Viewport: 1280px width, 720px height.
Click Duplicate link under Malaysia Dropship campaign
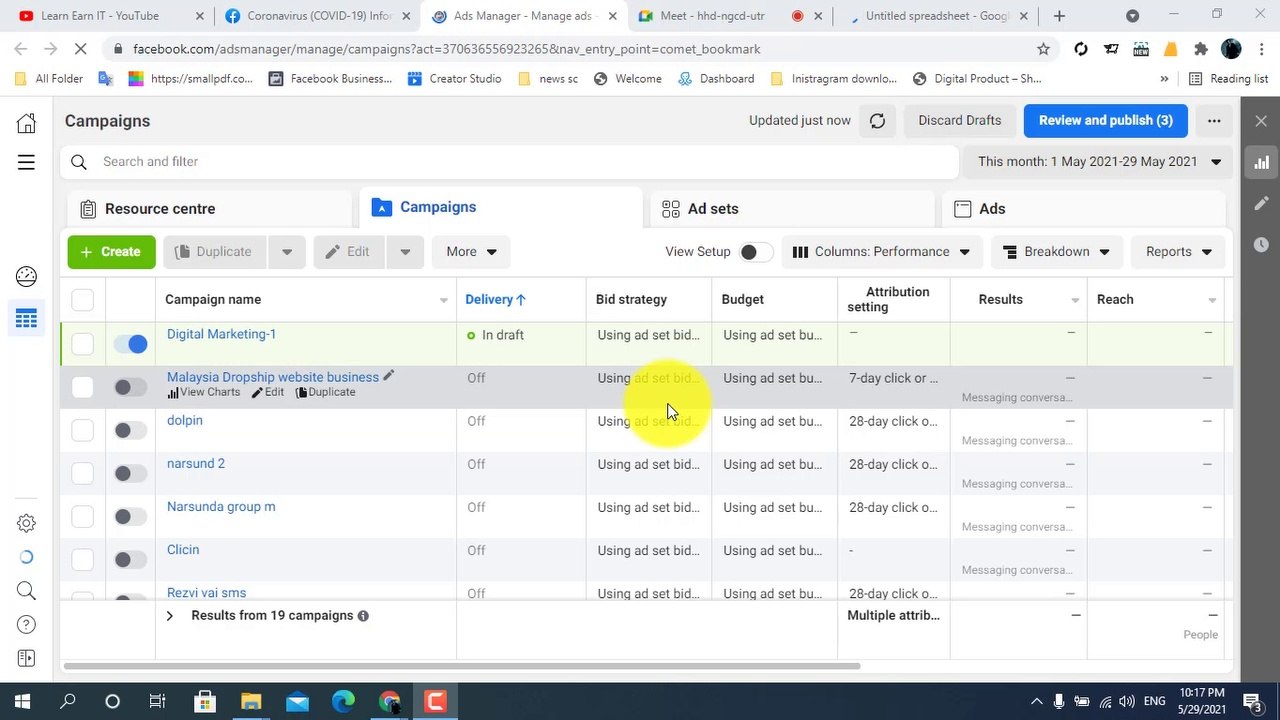[x=325, y=392]
